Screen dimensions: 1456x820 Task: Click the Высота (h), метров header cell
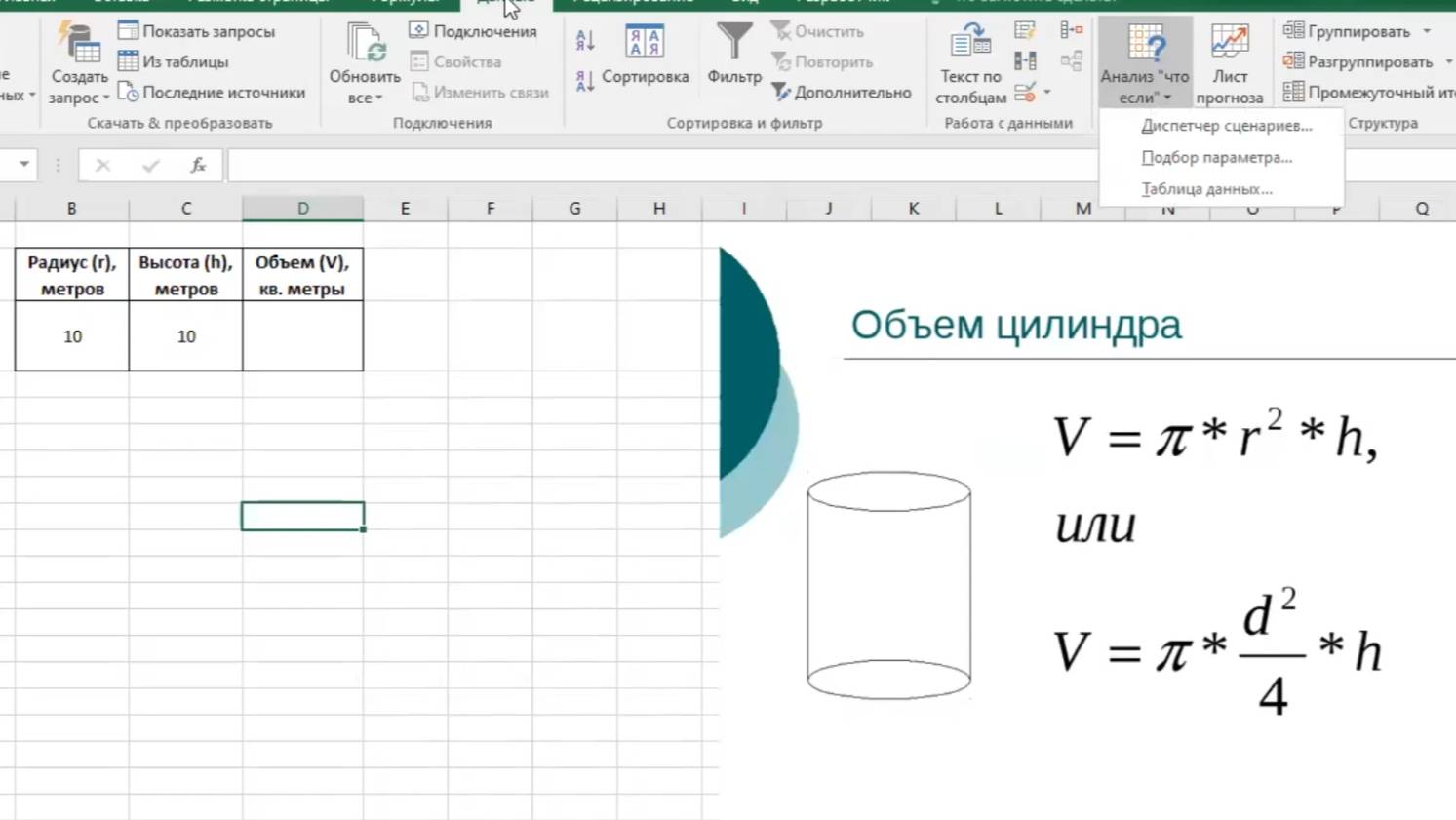pos(185,275)
